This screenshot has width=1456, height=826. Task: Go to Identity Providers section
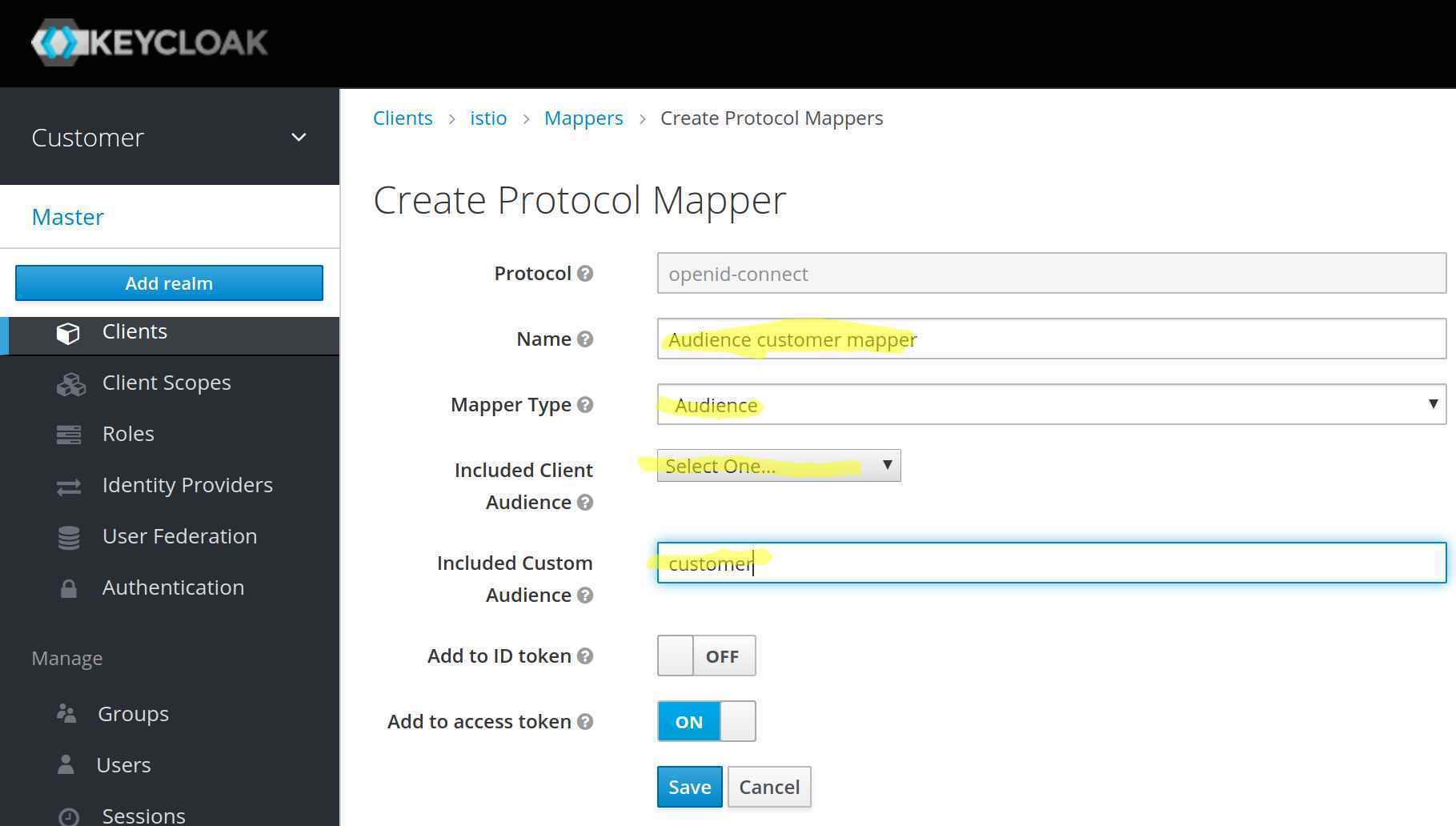pyautogui.click(x=187, y=486)
